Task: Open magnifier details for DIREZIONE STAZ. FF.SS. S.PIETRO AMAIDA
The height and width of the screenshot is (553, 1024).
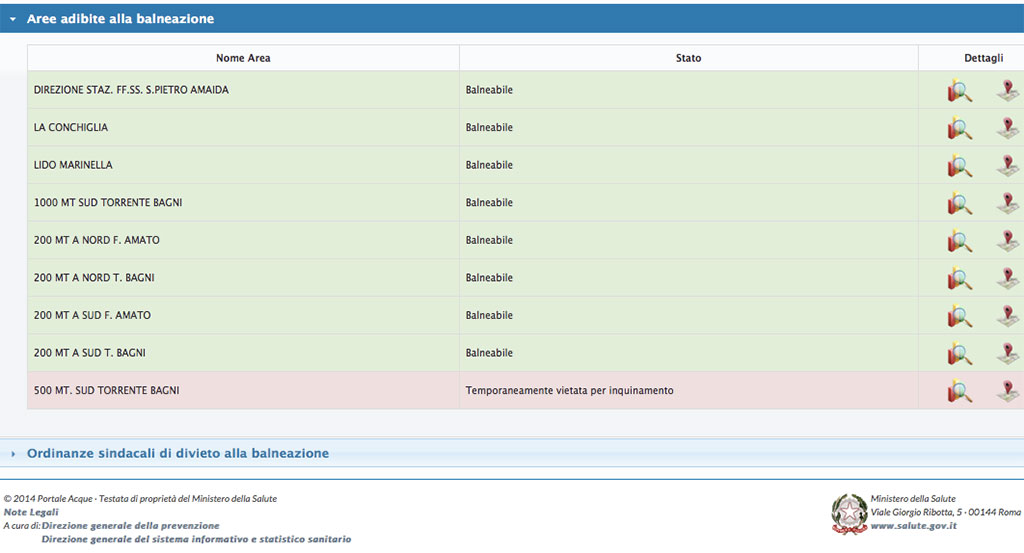Action: click(x=959, y=91)
